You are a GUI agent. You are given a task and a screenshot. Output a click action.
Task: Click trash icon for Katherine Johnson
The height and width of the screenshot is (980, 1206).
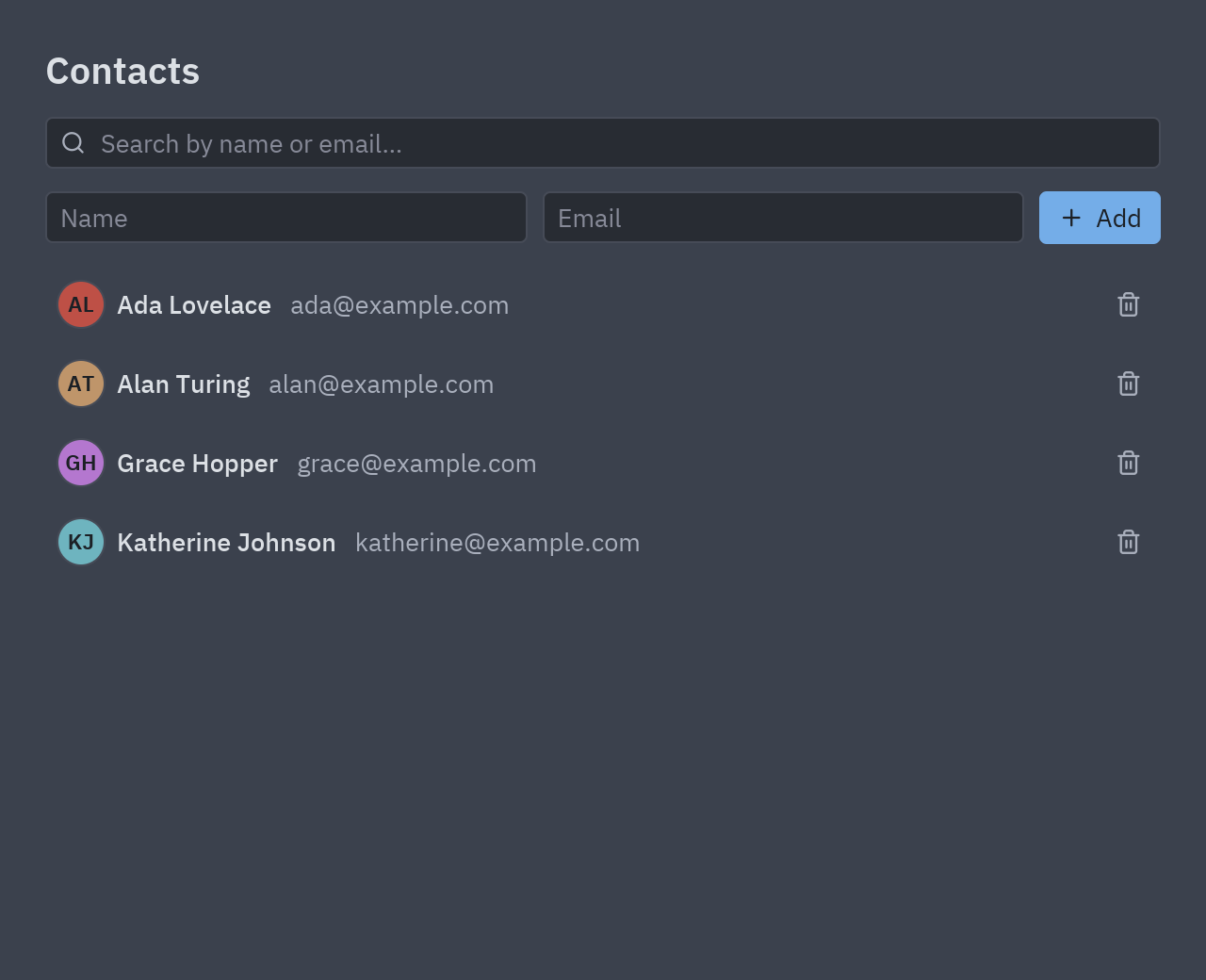coord(1128,543)
